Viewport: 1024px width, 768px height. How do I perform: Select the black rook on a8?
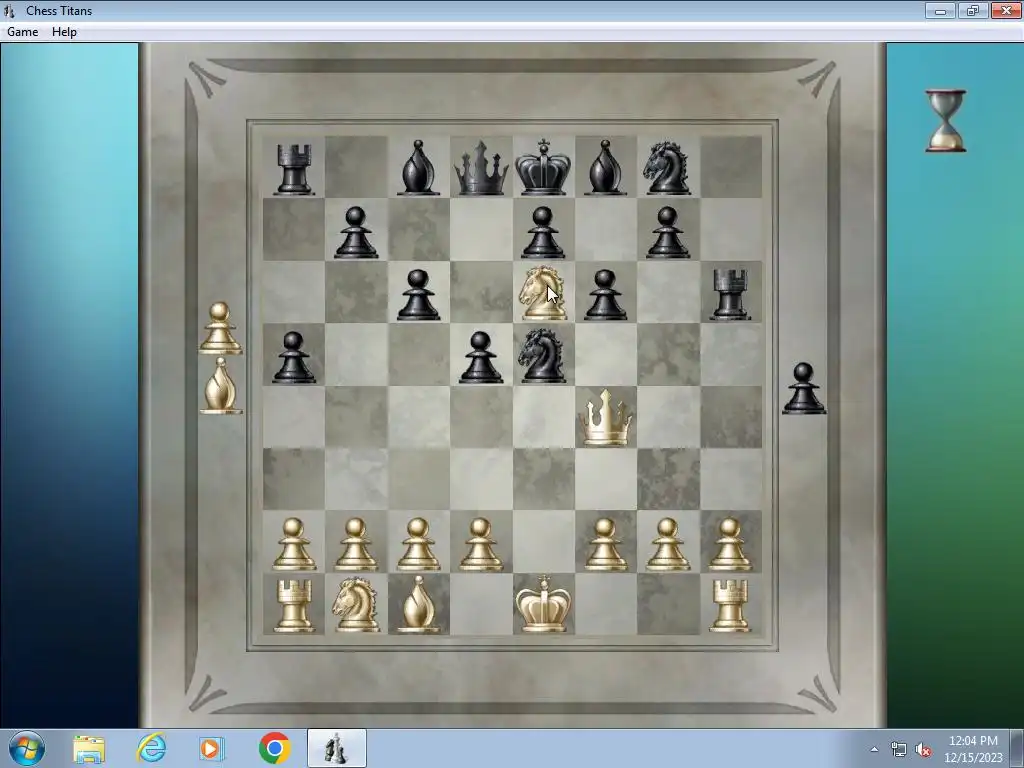coord(294,170)
